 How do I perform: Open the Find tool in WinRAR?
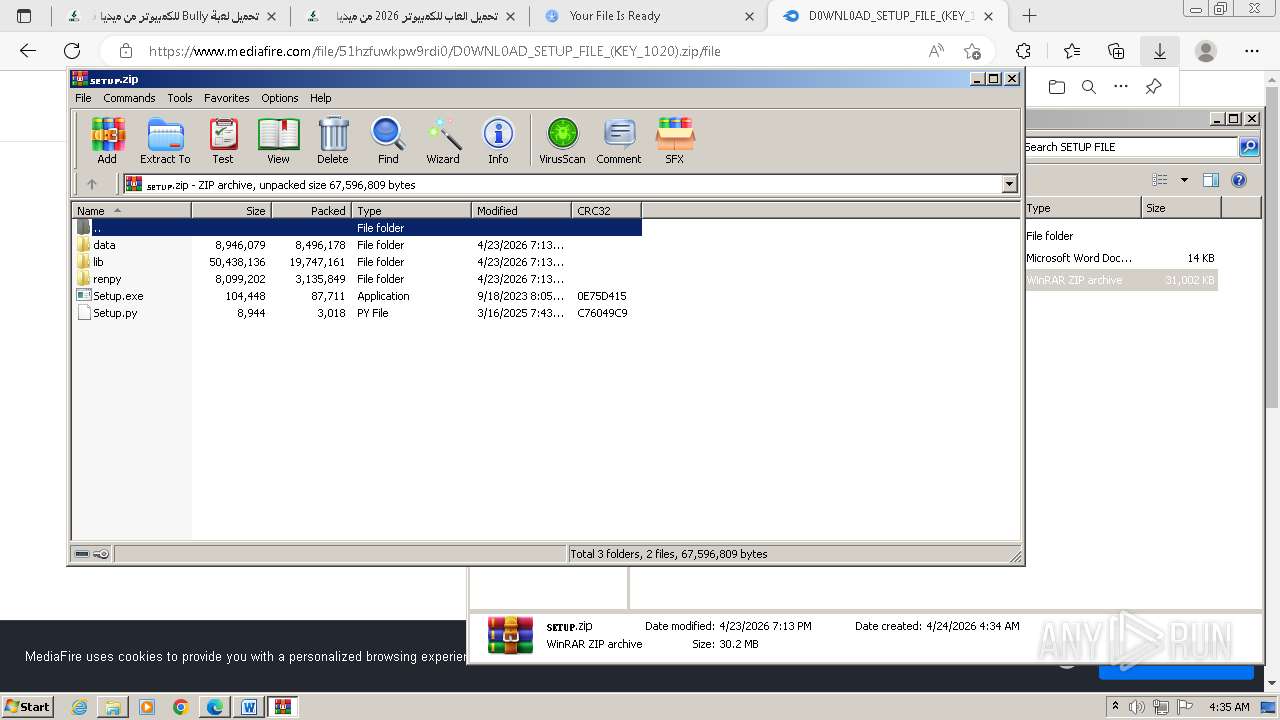[388, 140]
